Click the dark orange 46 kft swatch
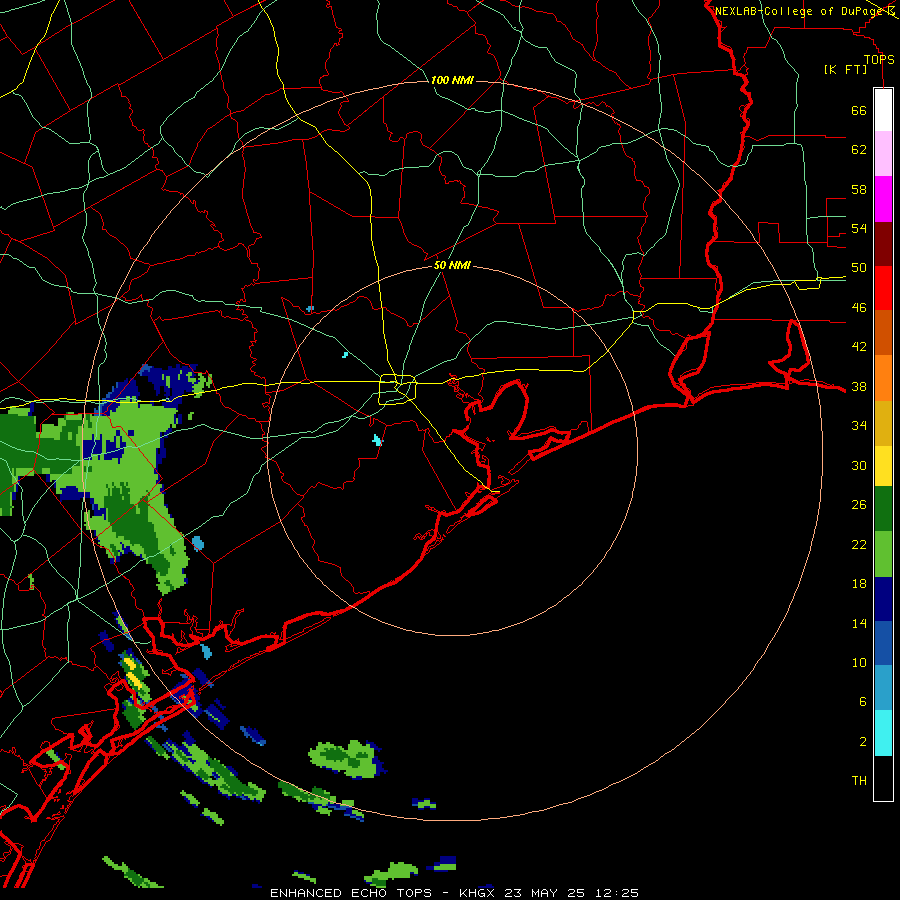Viewport: 900px width, 900px height. [883, 332]
